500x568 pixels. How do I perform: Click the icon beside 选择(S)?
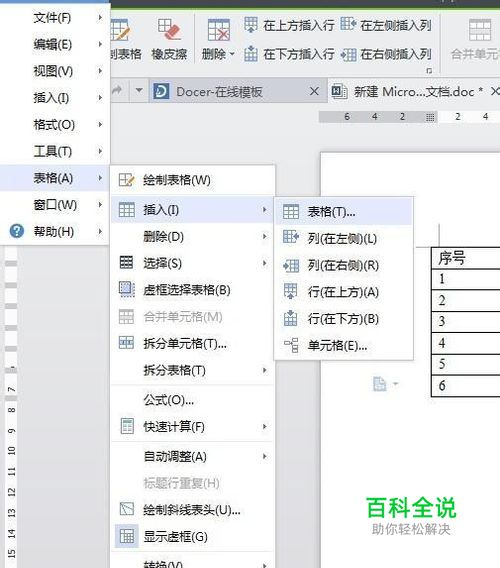pos(126,262)
